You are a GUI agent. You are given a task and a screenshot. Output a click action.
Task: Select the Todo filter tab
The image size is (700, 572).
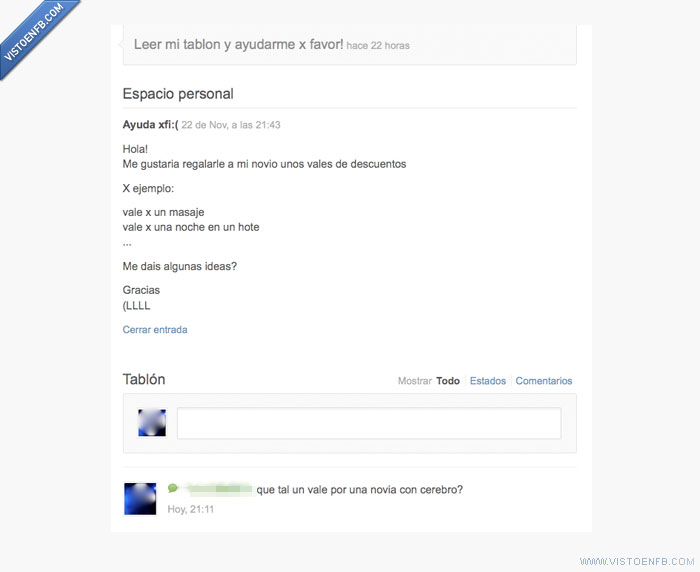(448, 381)
